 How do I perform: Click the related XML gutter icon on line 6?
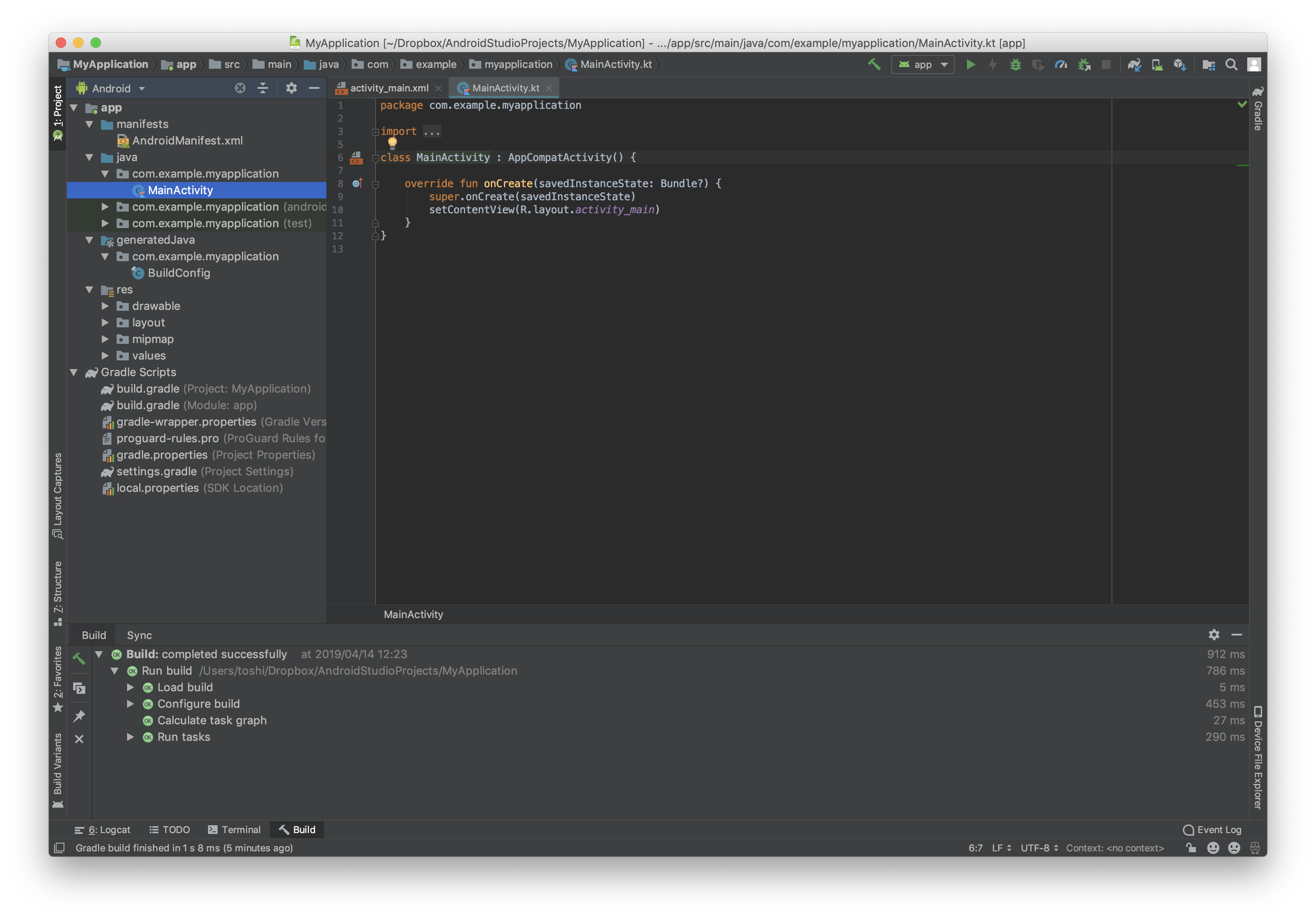pyautogui.click(x=356, y=158)
